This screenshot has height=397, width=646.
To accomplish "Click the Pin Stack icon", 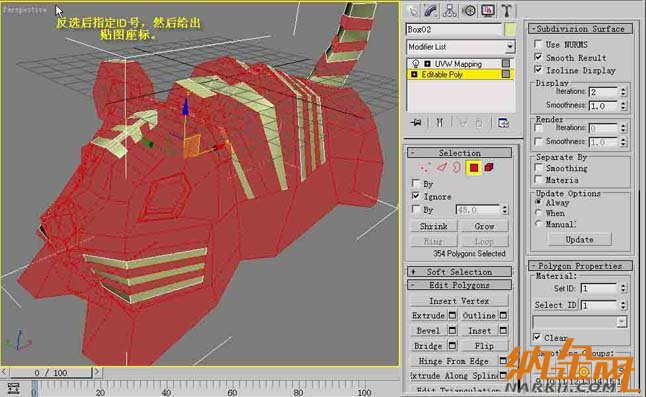I will pos(417,123).
